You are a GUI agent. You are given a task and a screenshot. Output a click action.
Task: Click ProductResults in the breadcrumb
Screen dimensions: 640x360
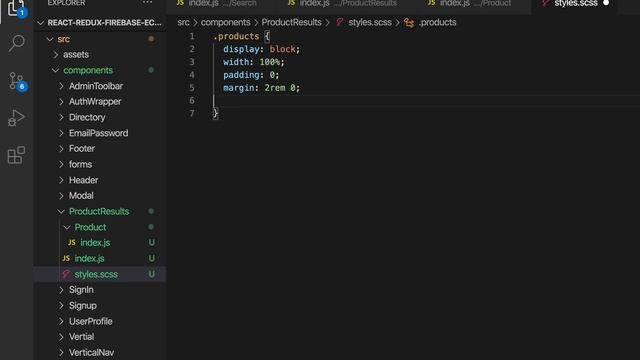pos(291,22)
